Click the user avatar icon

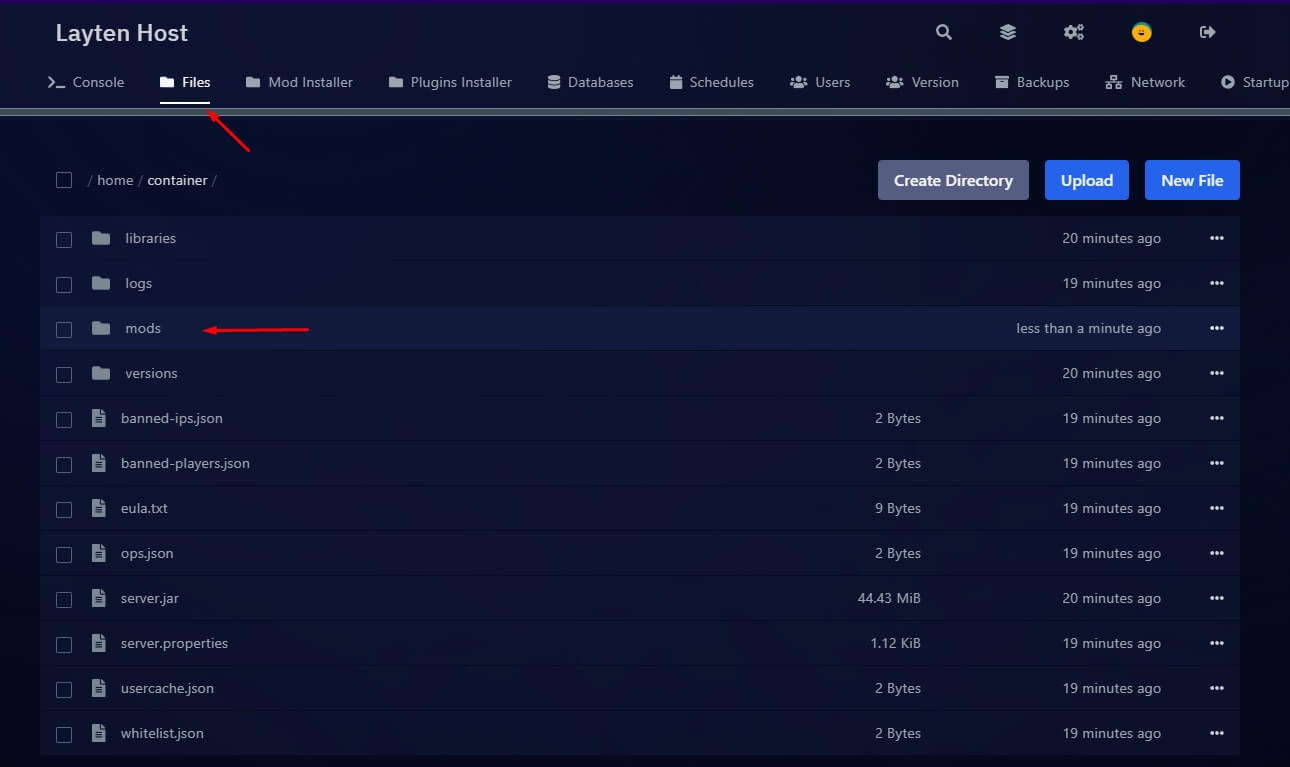(x=1141, y=32)
